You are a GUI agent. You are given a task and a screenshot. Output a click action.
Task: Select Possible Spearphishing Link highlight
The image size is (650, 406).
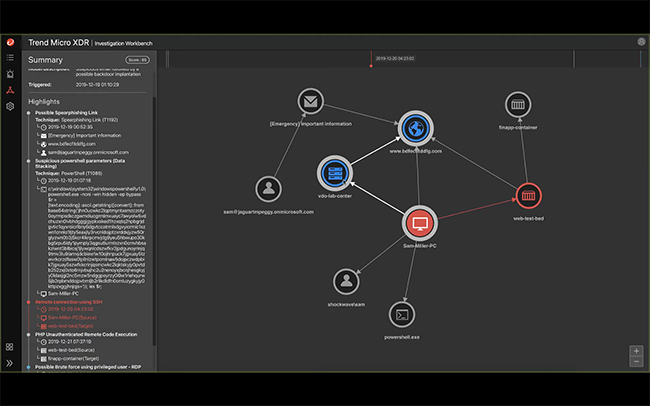coord(66,113)
